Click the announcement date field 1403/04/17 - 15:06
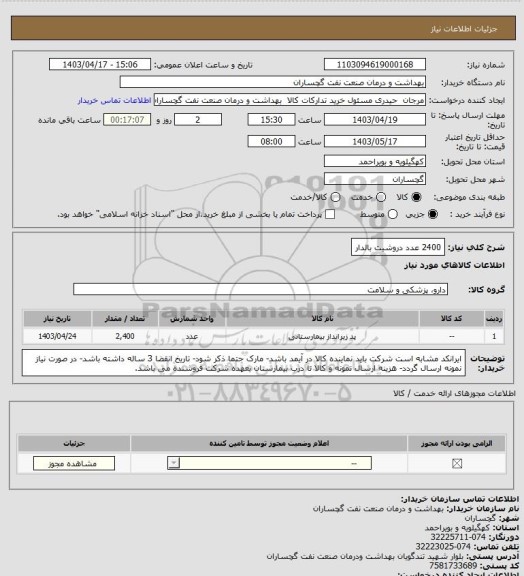The width and height of the screenshot is (524, 576). pos(100,64)
